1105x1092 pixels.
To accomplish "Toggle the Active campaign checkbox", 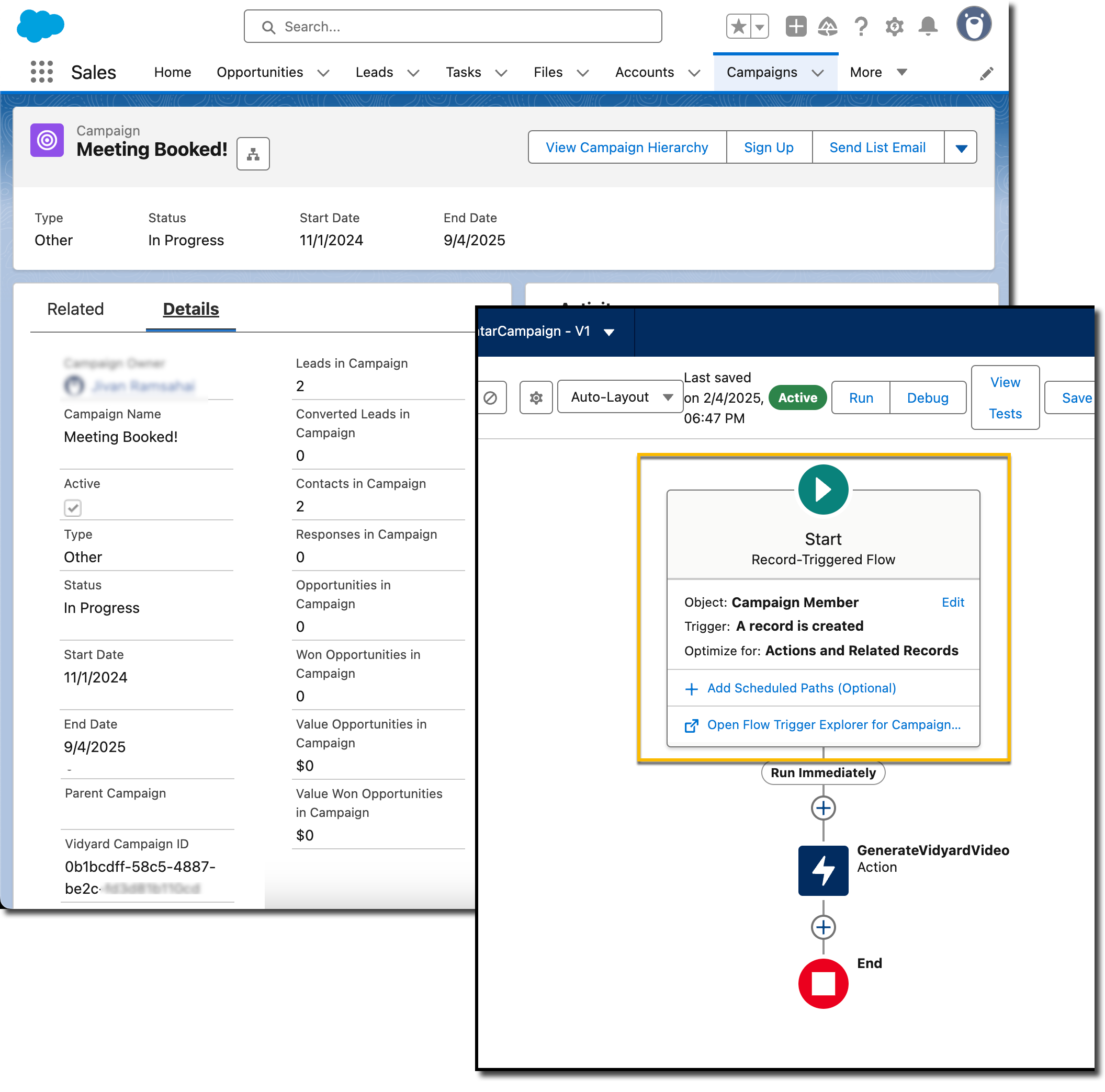I will (73, 508).
